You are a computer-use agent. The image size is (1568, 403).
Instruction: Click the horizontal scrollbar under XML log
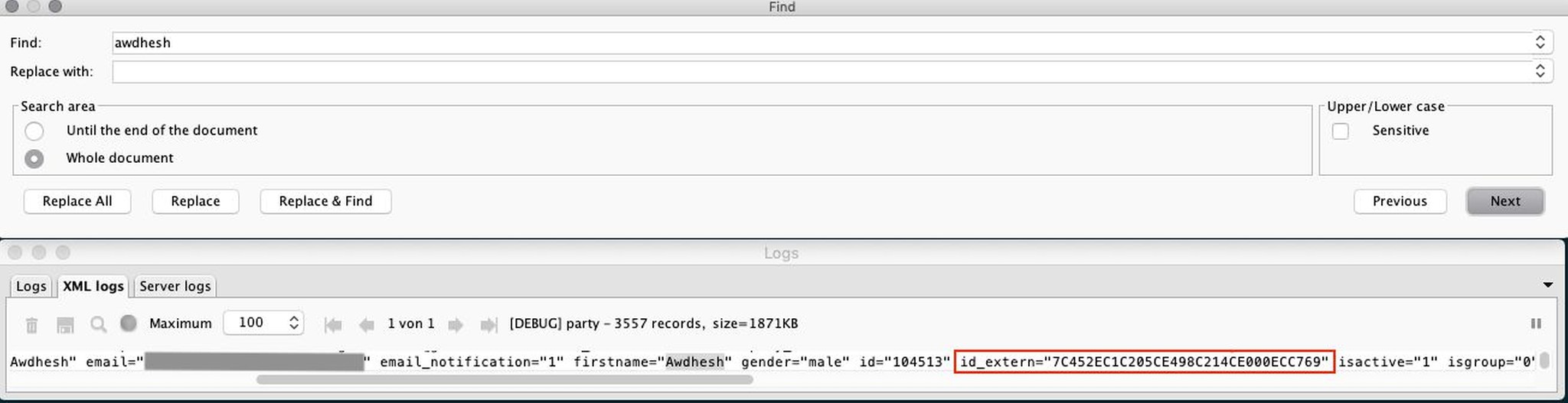[x=505, y=379]
